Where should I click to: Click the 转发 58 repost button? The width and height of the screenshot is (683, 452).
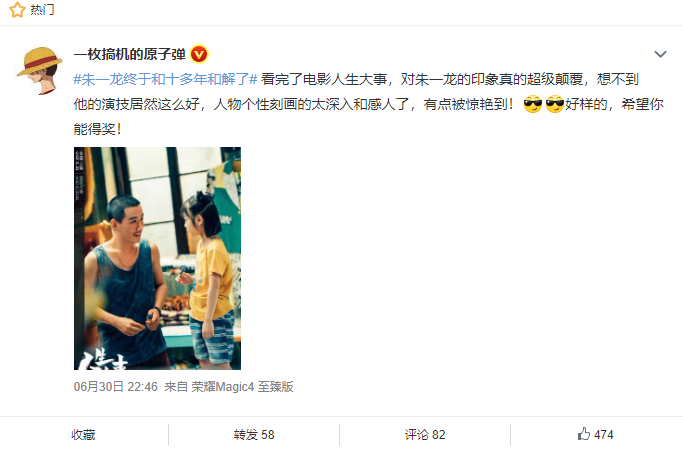tap(254, 435)
